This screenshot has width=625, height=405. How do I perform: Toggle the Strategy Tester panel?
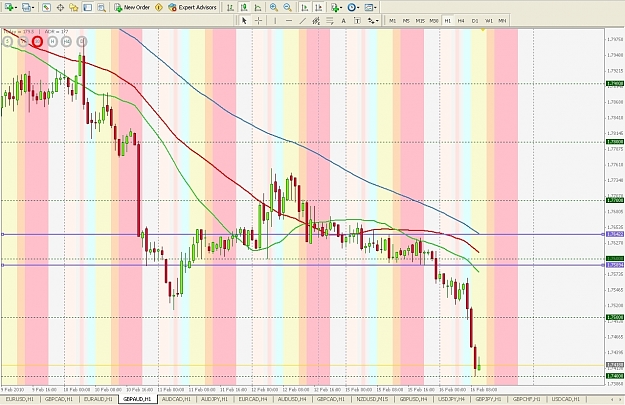[102, 7]
